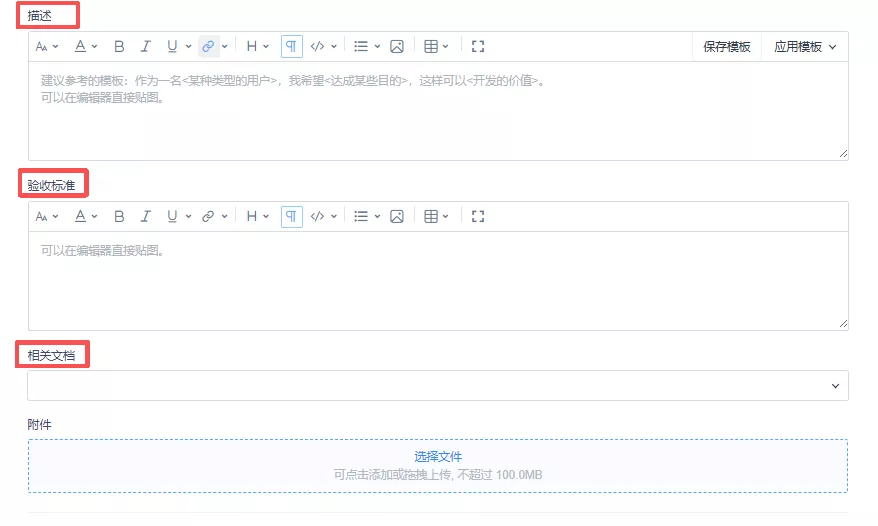This screenshot has height=526, width=878.
Task: Expand underline options arrow in 描述 editor
Action: (x=188, y=46)
